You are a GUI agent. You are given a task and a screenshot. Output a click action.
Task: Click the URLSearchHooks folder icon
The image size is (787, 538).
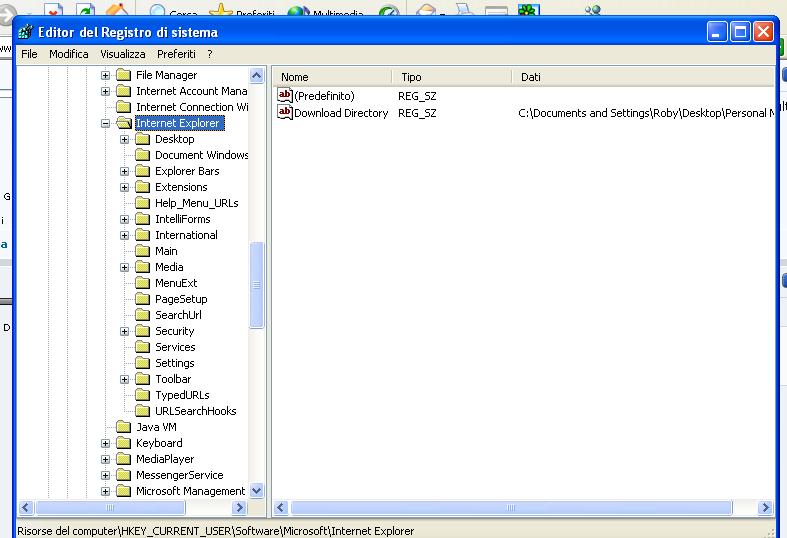pos(143,411)
